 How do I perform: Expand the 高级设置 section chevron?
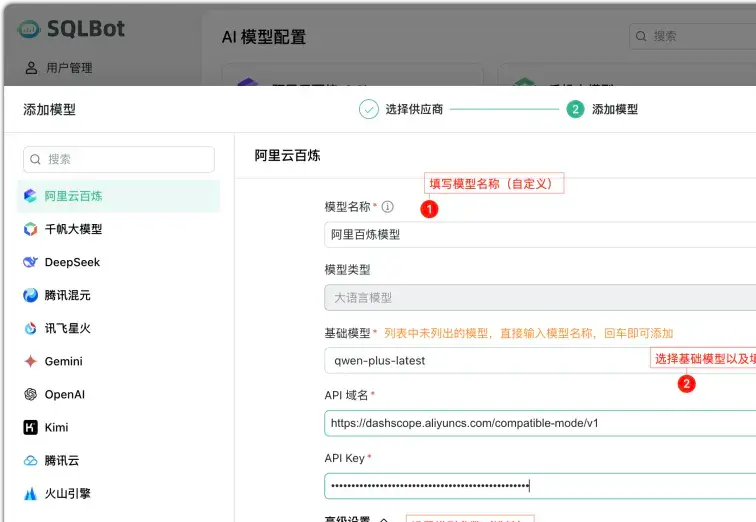tap(382, 519)
